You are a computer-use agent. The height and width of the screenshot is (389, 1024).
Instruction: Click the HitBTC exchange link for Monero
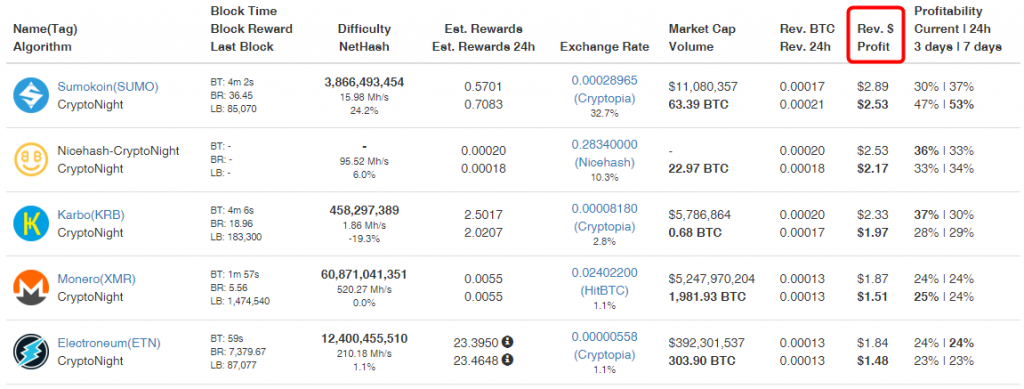pyautogui.click(x=604, y=291)
